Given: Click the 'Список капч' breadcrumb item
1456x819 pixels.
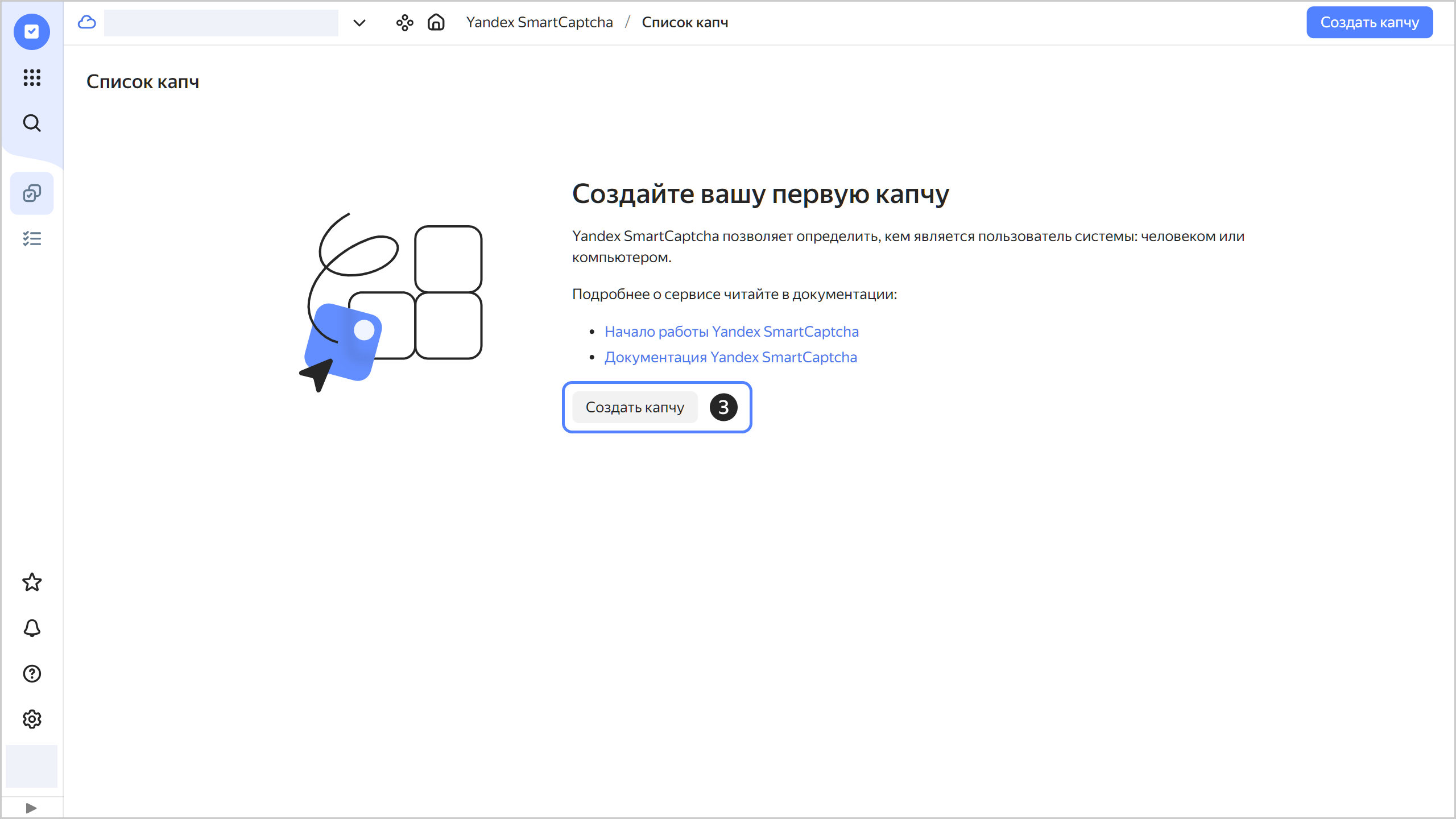Looking at the screenshot, I should [x=685, y=23].
